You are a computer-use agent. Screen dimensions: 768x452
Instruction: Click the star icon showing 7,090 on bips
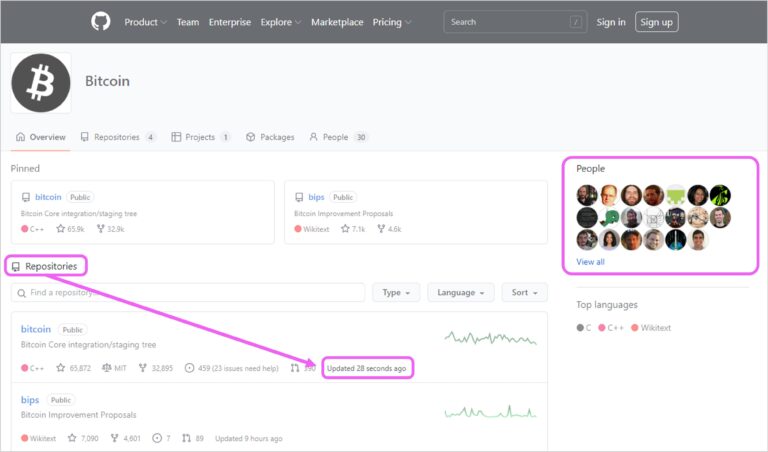[72, 438]
